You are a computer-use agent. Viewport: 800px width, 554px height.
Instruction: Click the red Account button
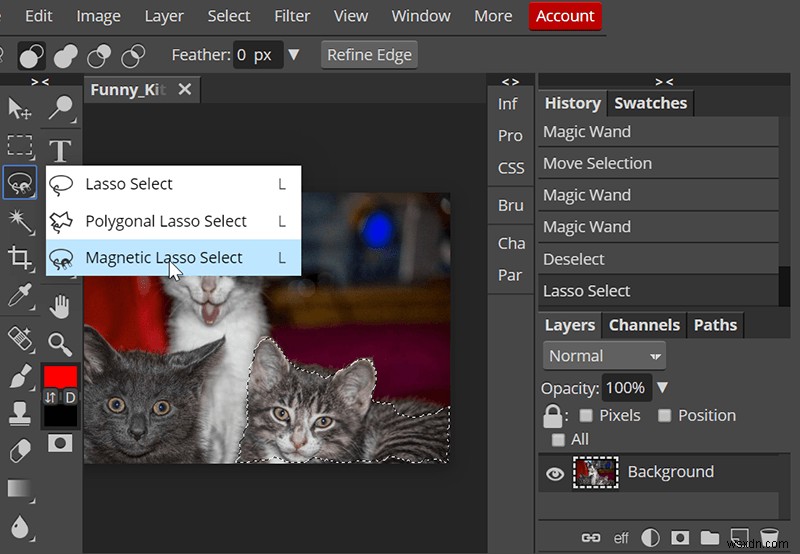point(565,16)
